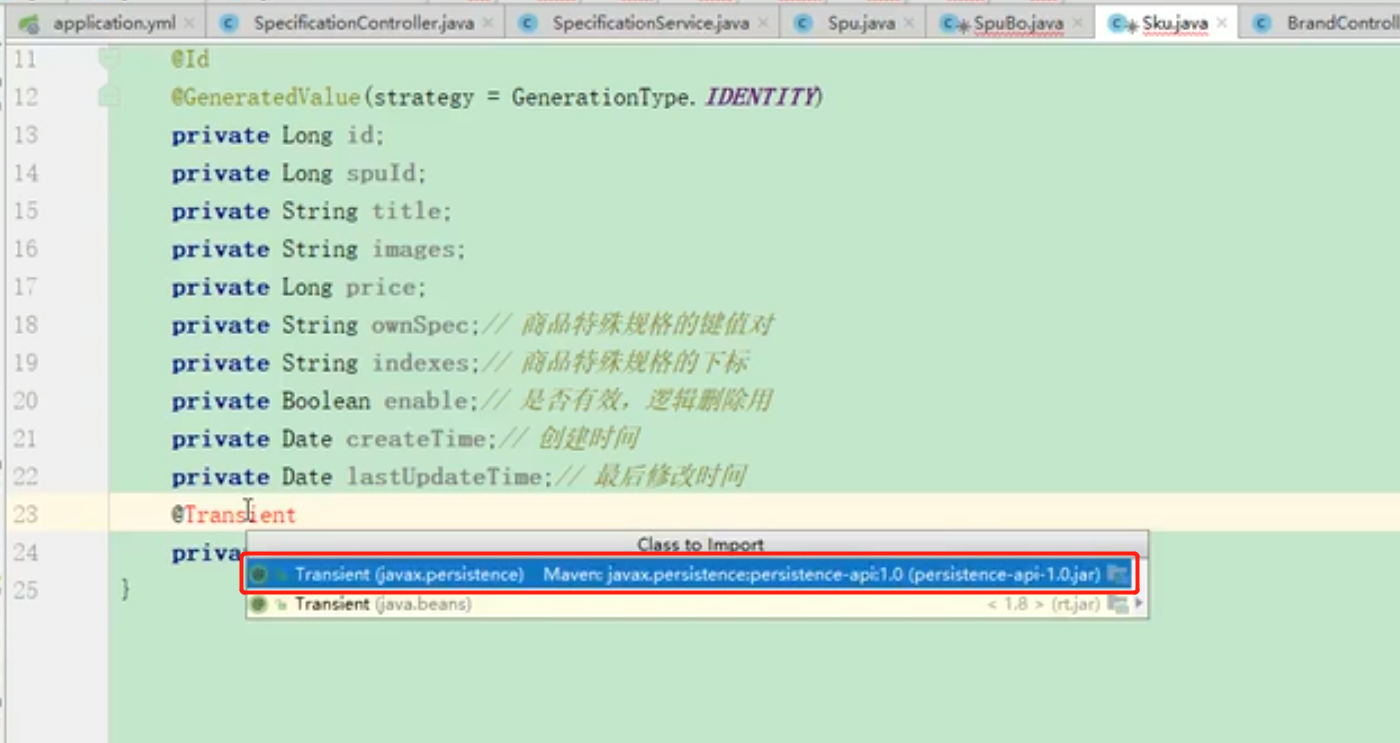Close the SpecificationController.java tab
The height and width of the screenshot is (743, 1400).
point(487,23)
